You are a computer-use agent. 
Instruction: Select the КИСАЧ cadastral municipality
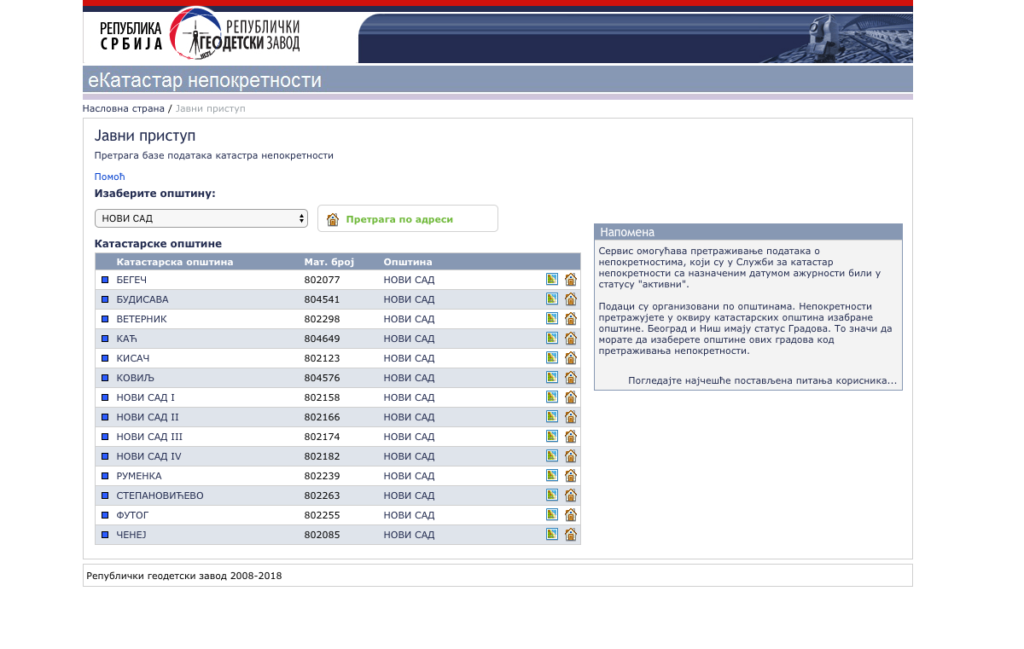pos(133,358)
